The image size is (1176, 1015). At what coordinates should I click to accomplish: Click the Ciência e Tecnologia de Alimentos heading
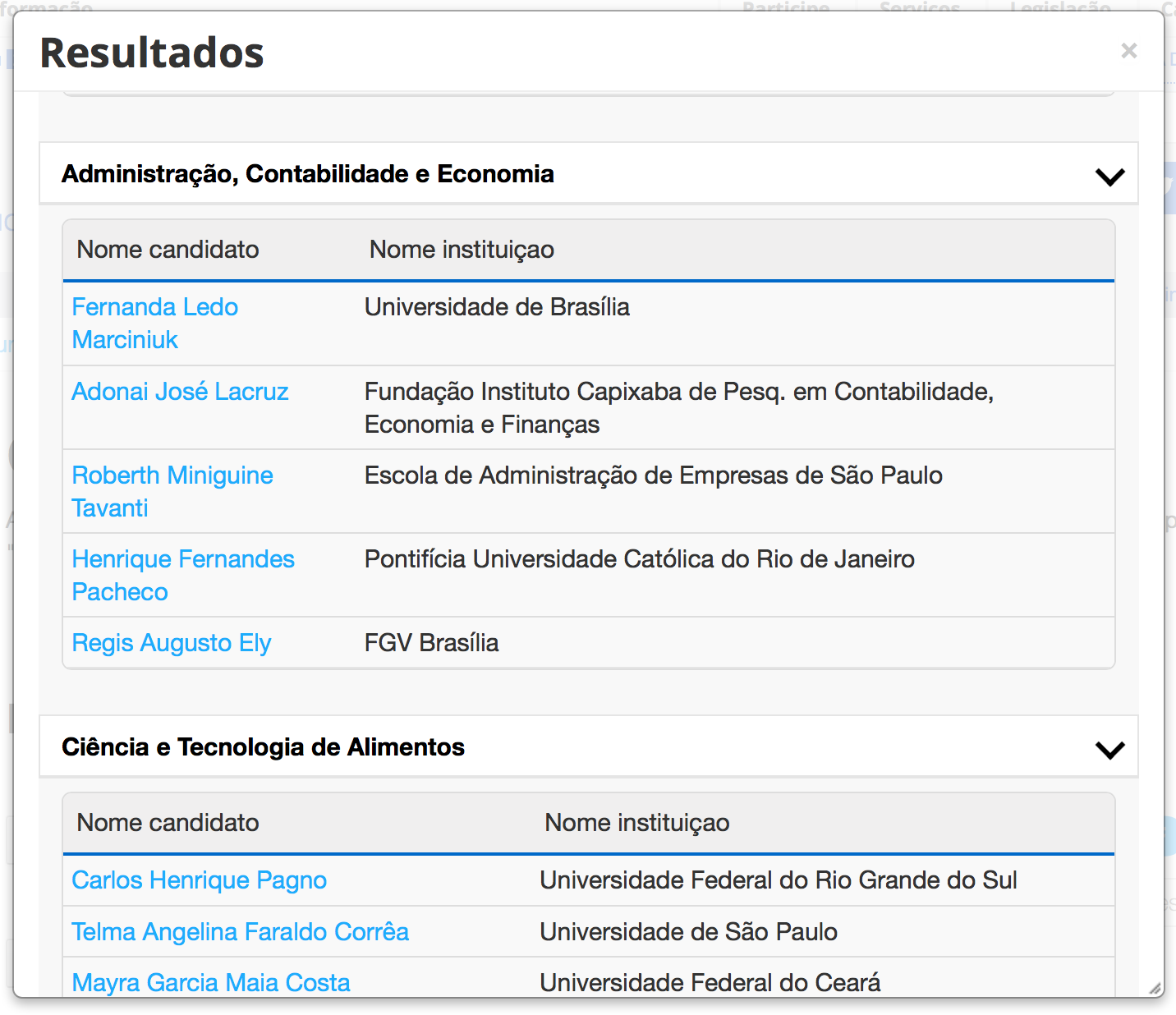tap(263, 747)
